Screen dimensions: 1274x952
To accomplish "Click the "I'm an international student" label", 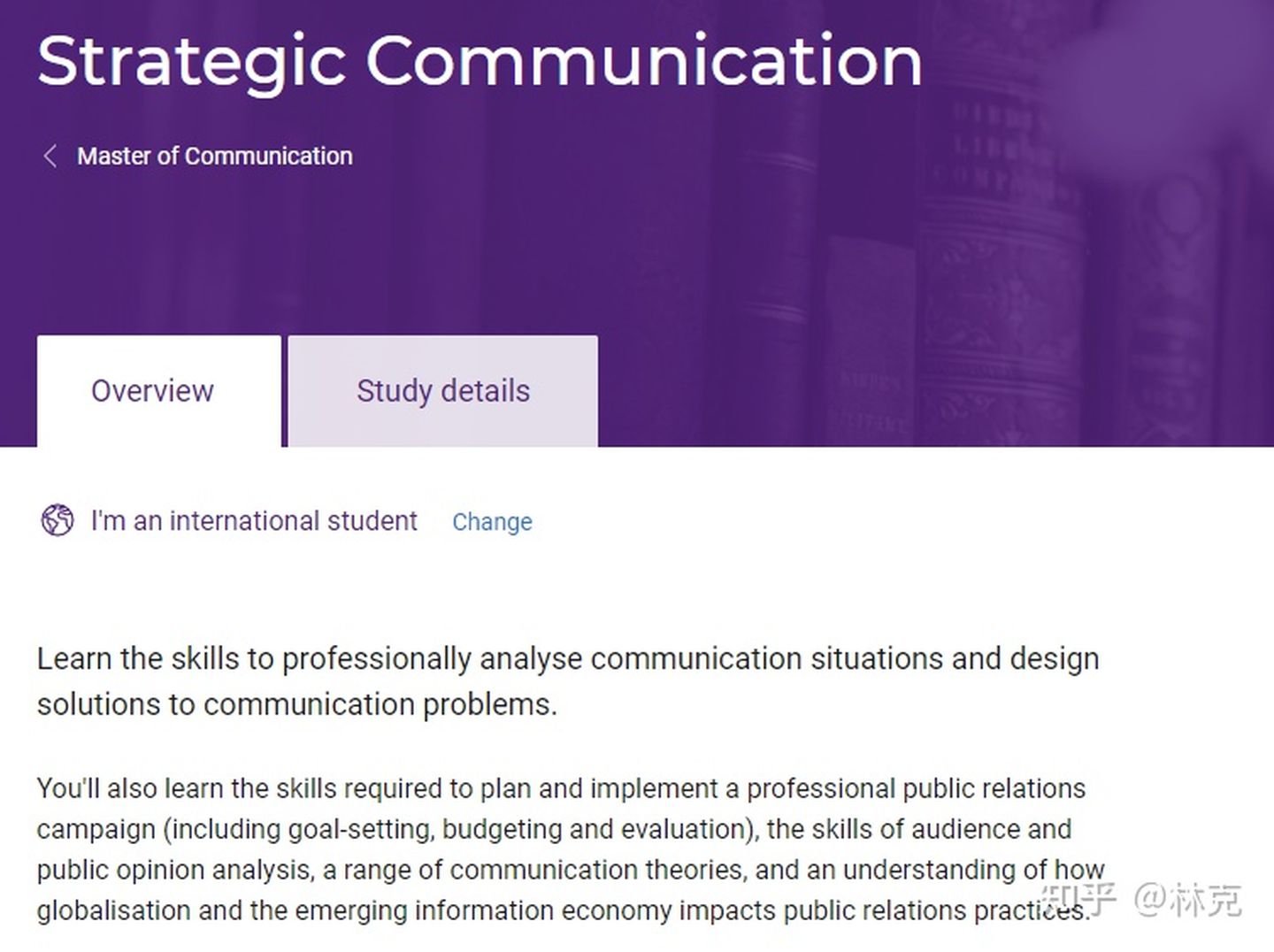I will (x=254, y=520).
